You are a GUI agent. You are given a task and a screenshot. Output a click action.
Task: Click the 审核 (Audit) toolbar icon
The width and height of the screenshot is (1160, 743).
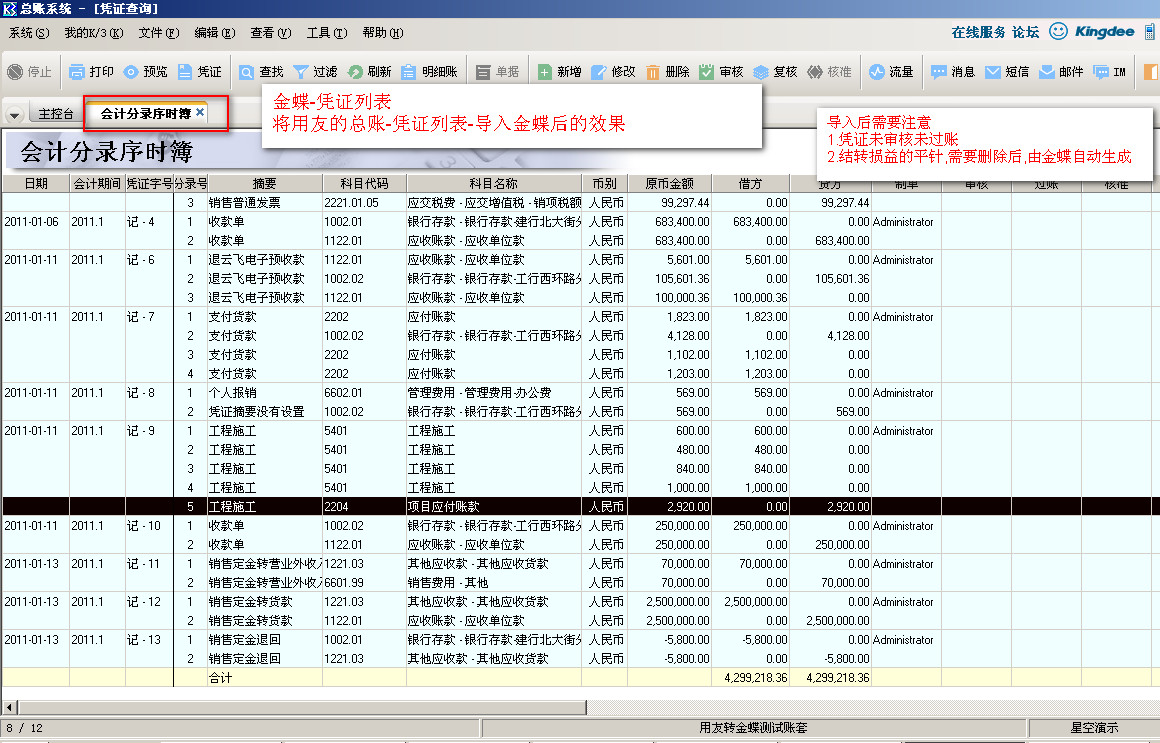[707, 72]
